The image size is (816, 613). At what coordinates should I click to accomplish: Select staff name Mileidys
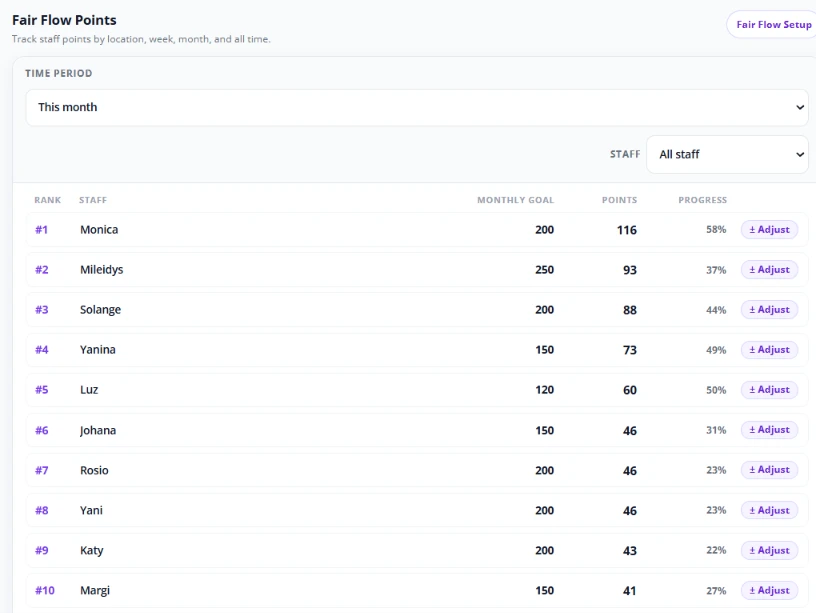101,270
